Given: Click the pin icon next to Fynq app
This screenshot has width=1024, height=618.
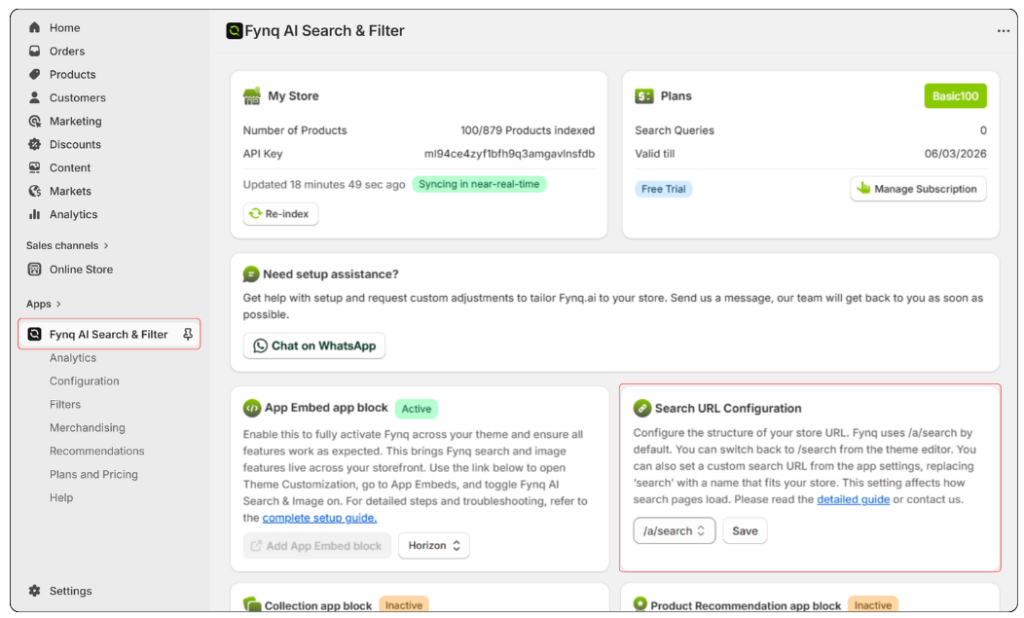Looking at the screenshot, I should 188,334.
